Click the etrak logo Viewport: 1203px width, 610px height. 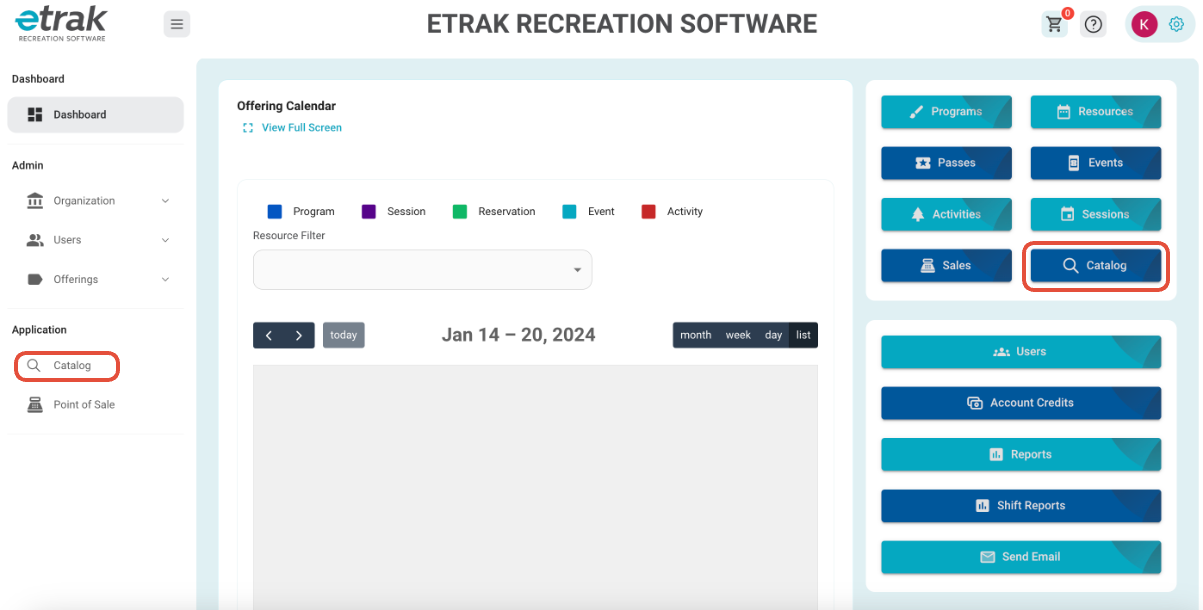pyautogui.click(x=61, y=22)
